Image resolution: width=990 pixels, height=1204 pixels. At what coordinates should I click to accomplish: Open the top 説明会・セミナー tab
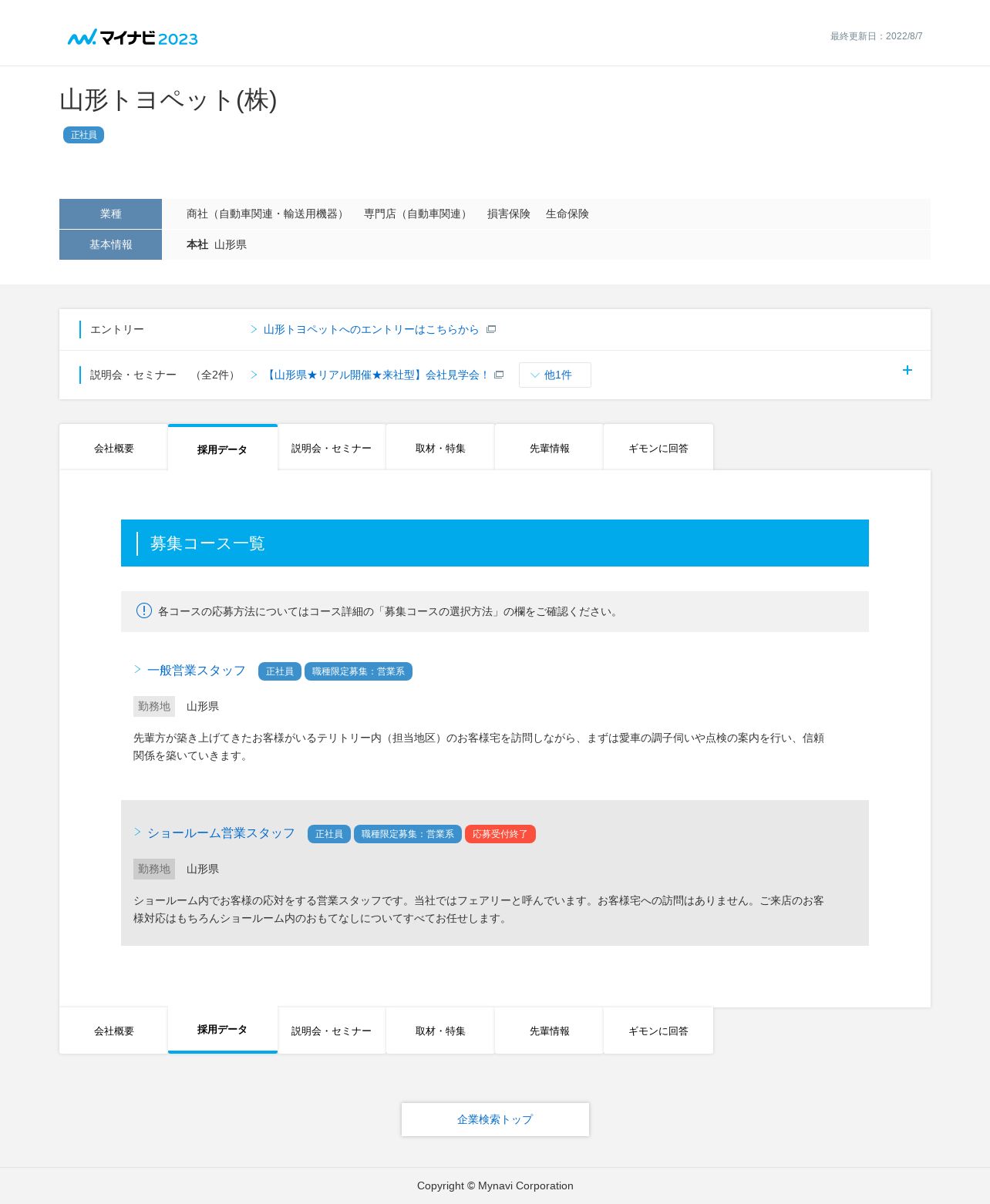[332, 448]
